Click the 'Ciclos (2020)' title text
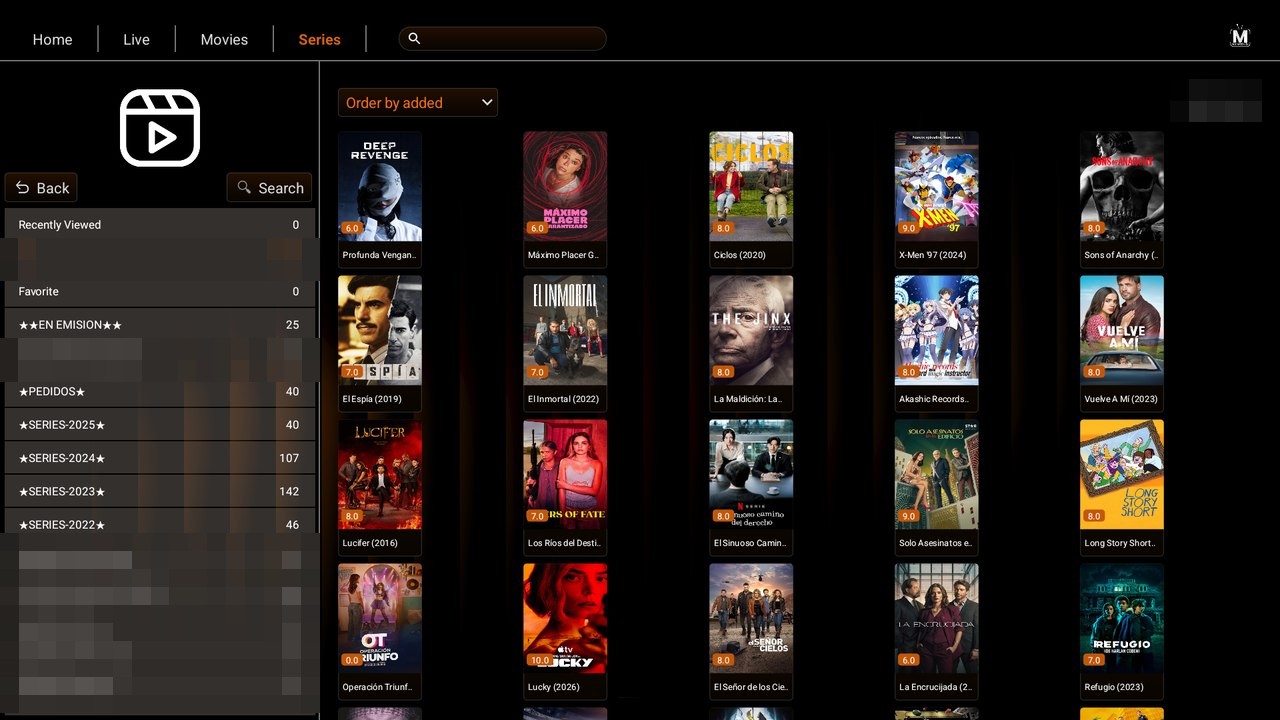 pos(740,255)
